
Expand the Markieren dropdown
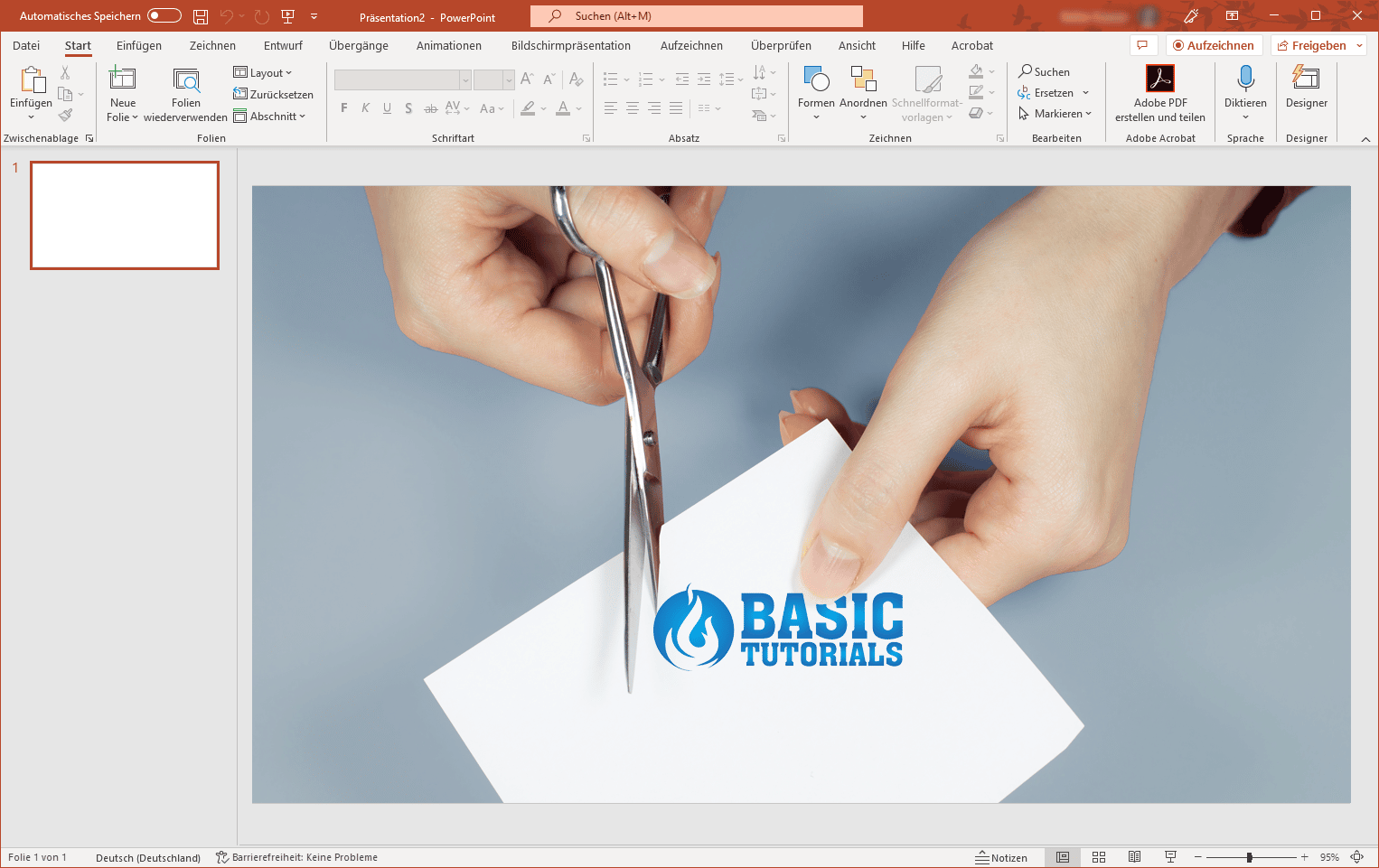[x=1055, y=114]
